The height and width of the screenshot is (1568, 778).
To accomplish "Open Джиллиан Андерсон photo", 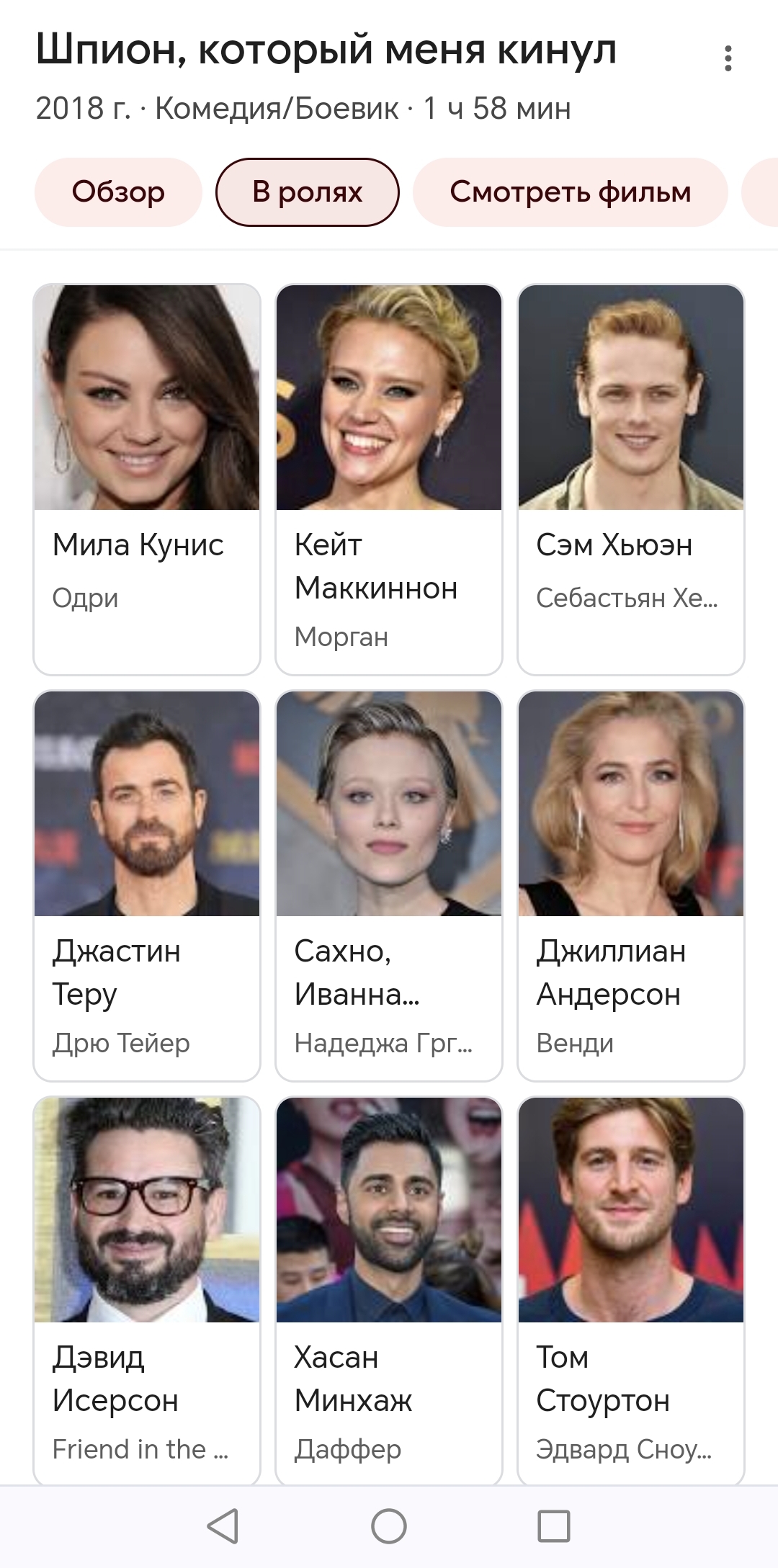I will (631, 804).
